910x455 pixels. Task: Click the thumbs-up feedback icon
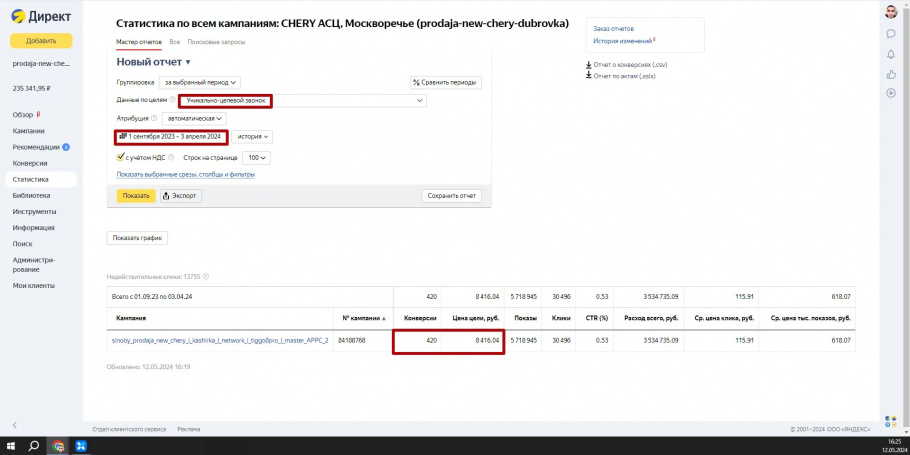890,74
